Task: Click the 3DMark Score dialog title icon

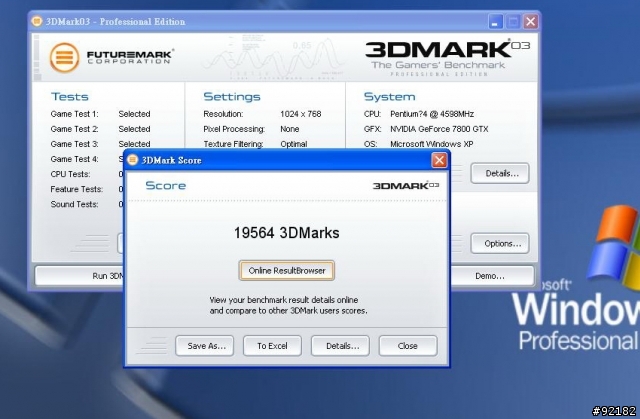Action: pyautogui.click(x=132, y=160)
